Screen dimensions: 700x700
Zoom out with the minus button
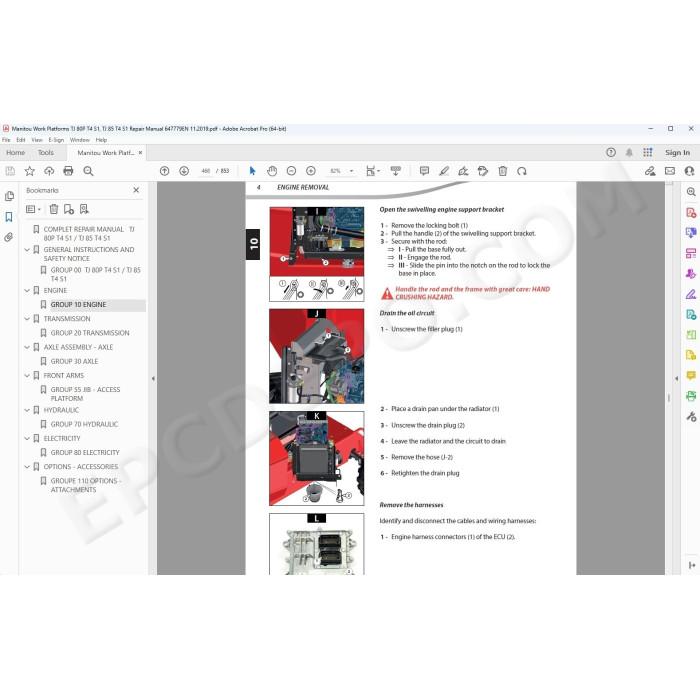[x=291, y=171]
